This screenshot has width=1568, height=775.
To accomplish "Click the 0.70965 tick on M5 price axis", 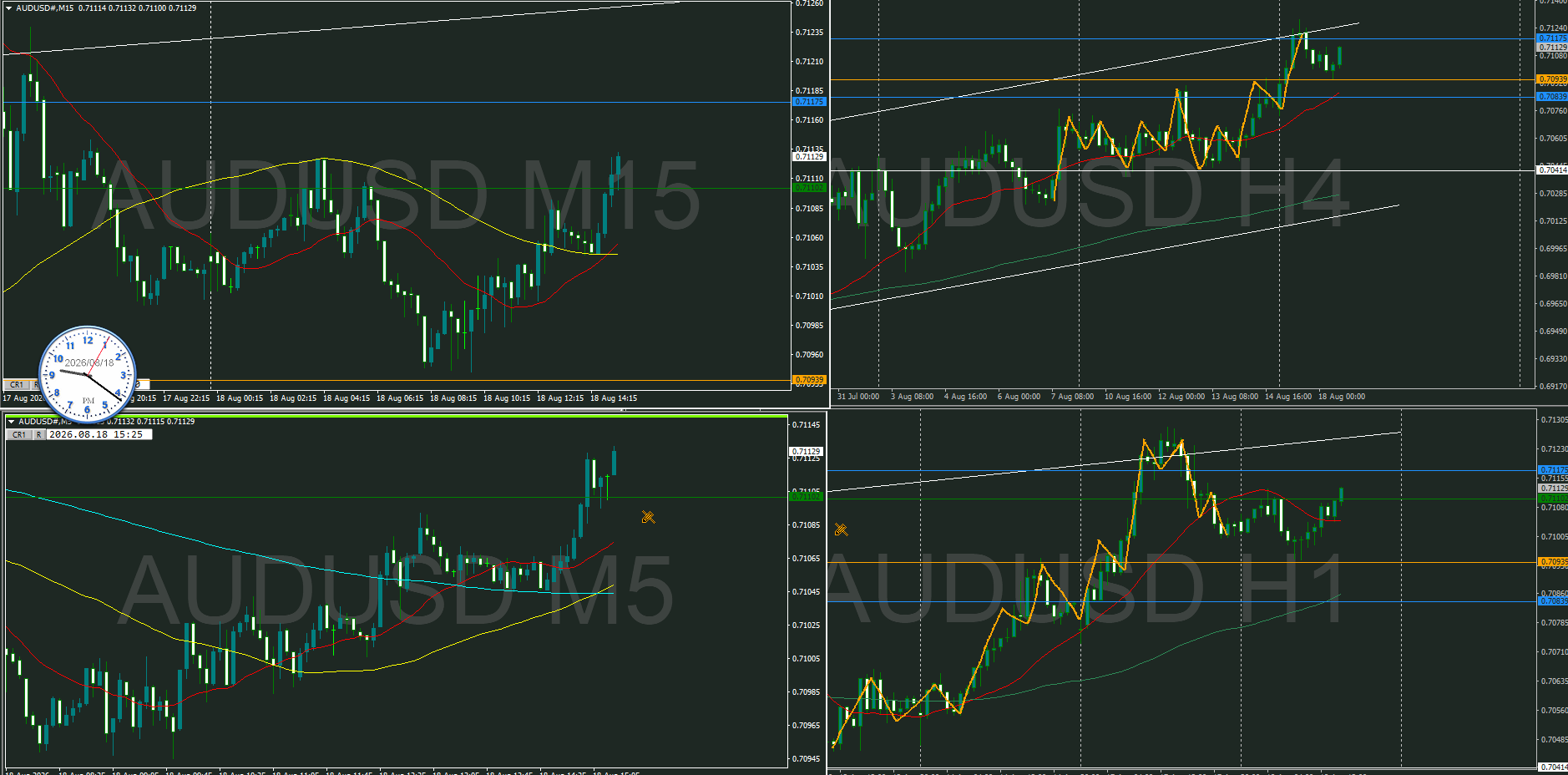I will coord(806,726).
